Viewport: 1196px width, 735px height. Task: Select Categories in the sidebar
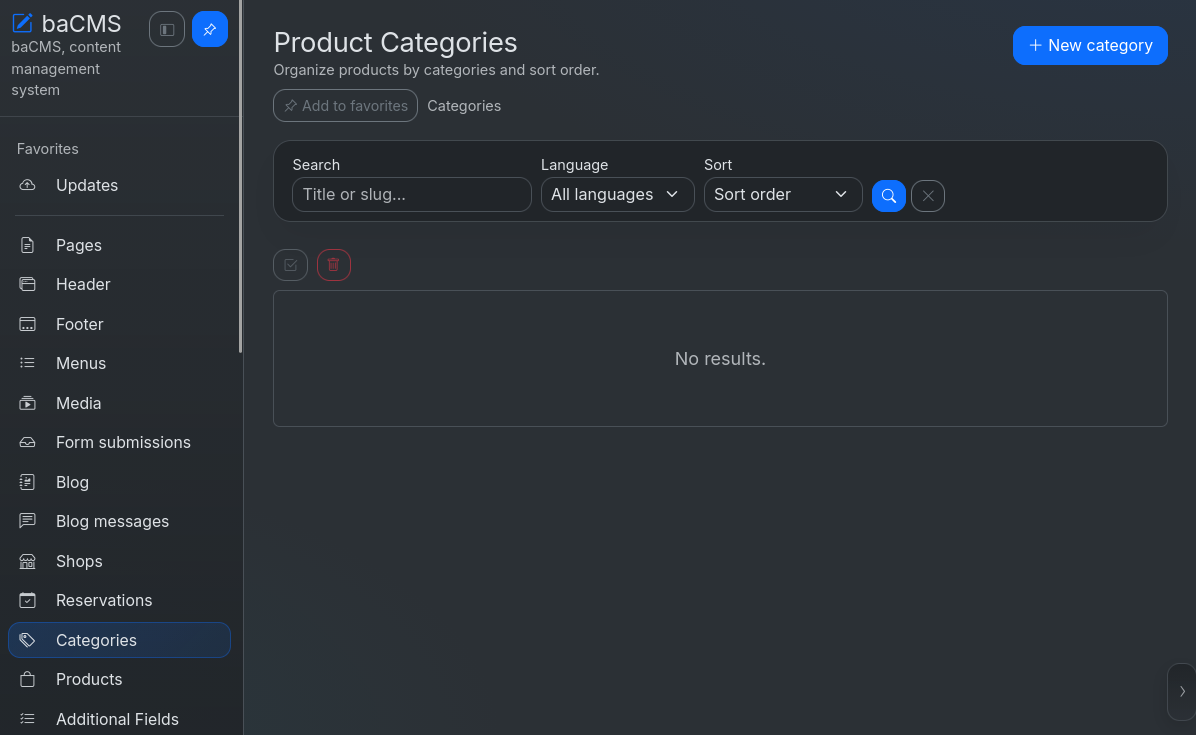[x=119, y=640]
